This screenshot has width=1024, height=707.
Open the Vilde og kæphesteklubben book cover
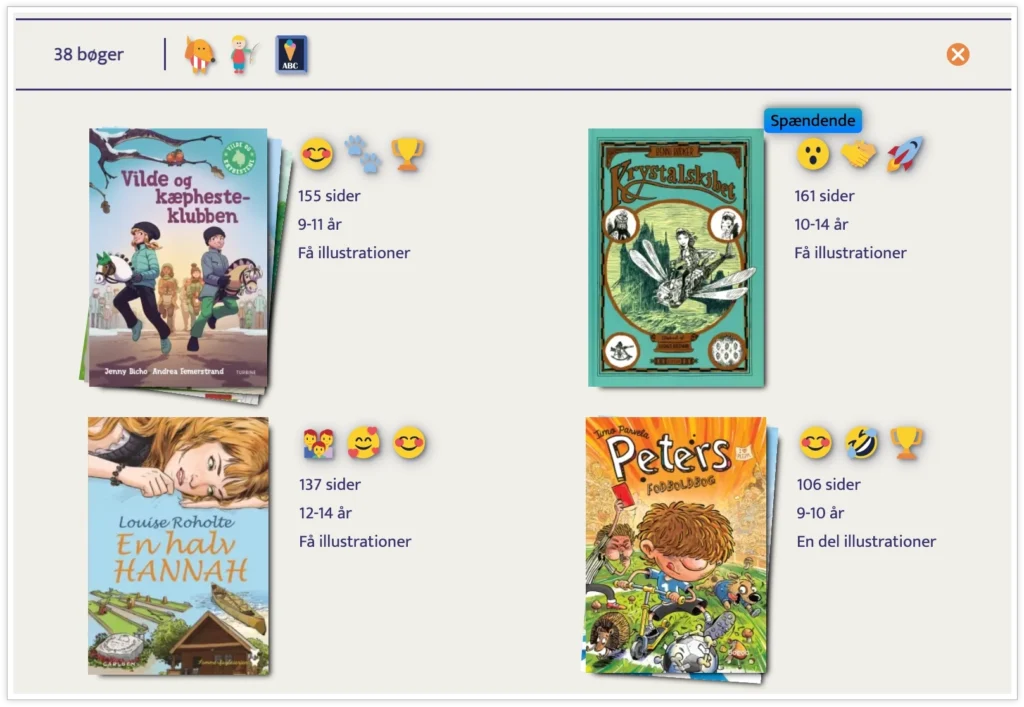[x=179, y=258]
